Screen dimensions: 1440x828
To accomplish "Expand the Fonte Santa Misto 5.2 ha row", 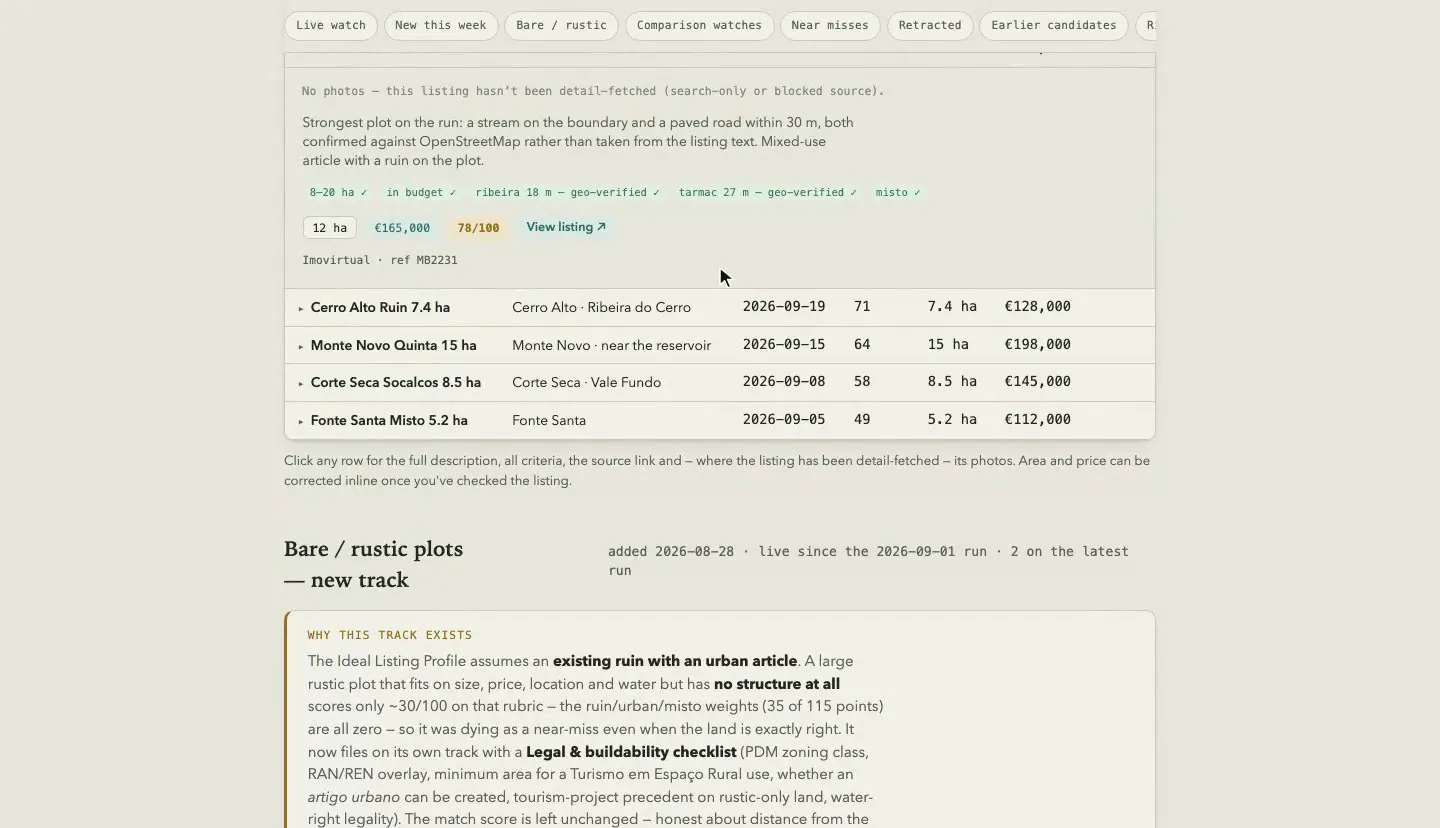I will [720, 420].
